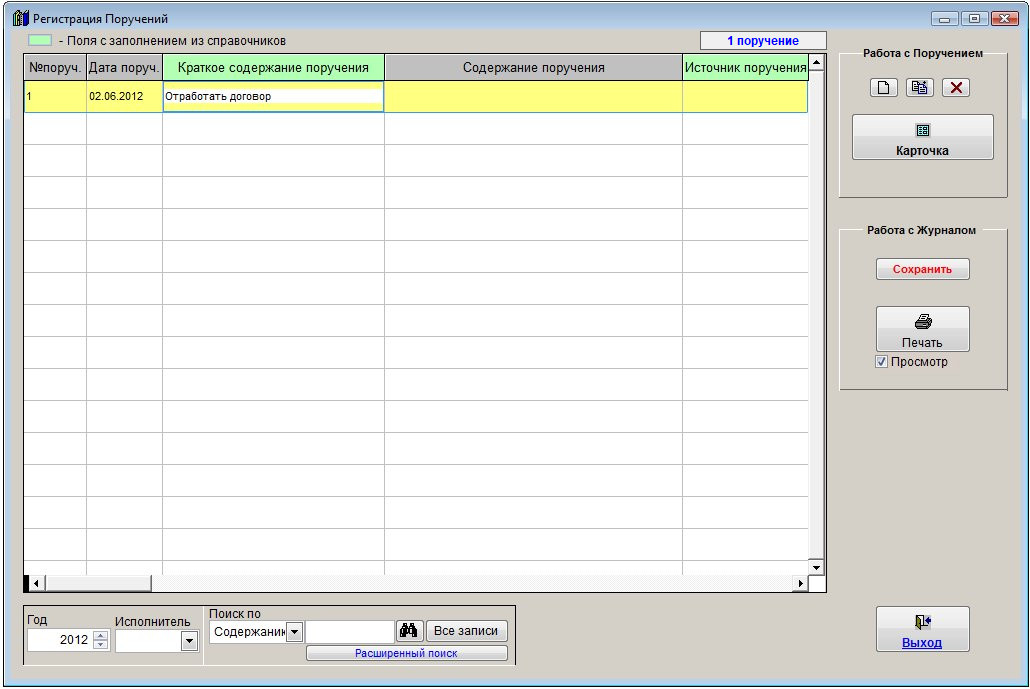The image size is (1030, 689).
Task: Expand the Поиск по field dropdown
Action: click(x=295, y=633)
